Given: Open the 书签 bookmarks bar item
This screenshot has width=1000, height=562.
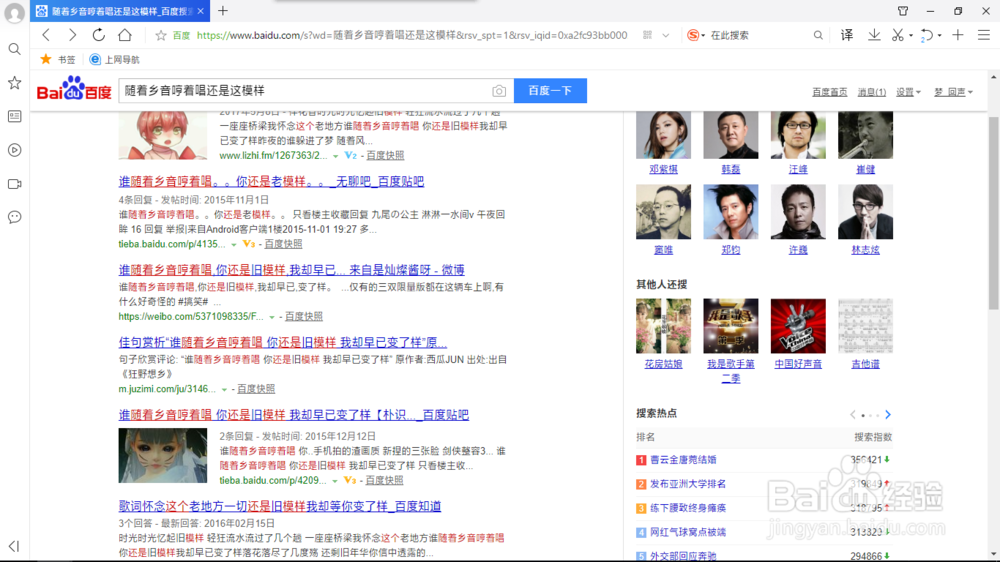Looking at the screenshot, I should (x=59, y=59).
